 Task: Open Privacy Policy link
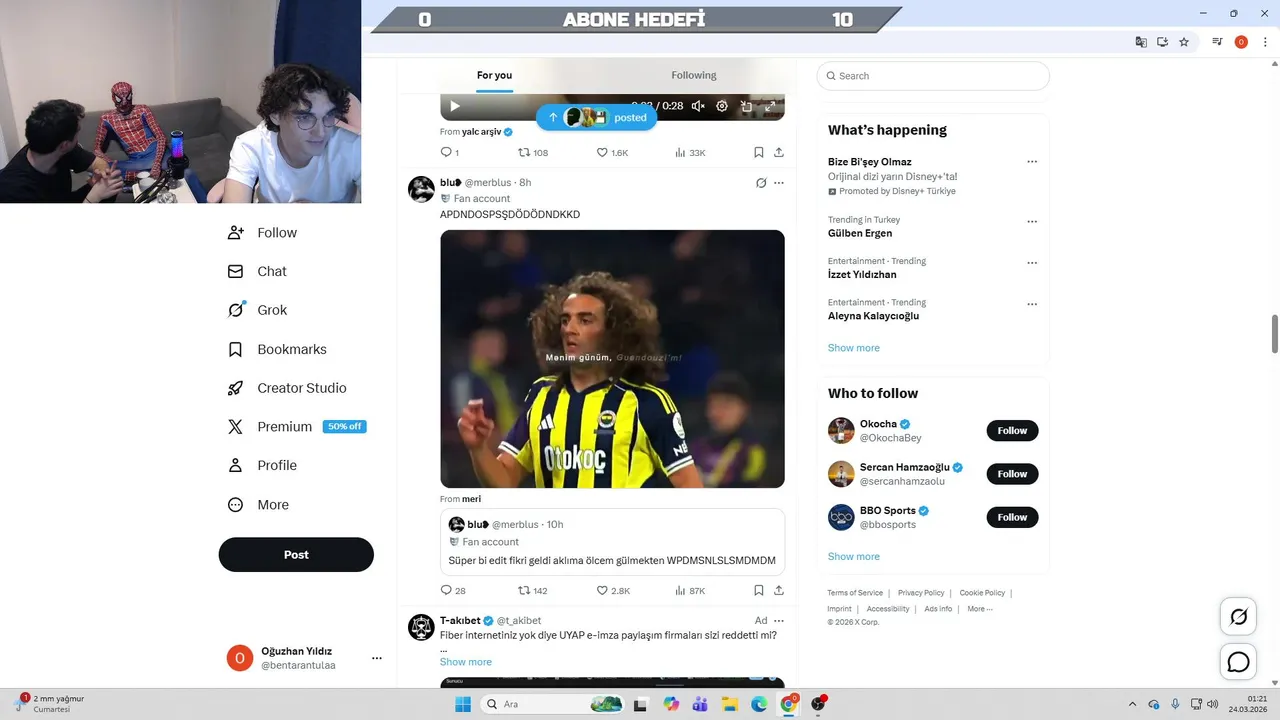(921, 593)
